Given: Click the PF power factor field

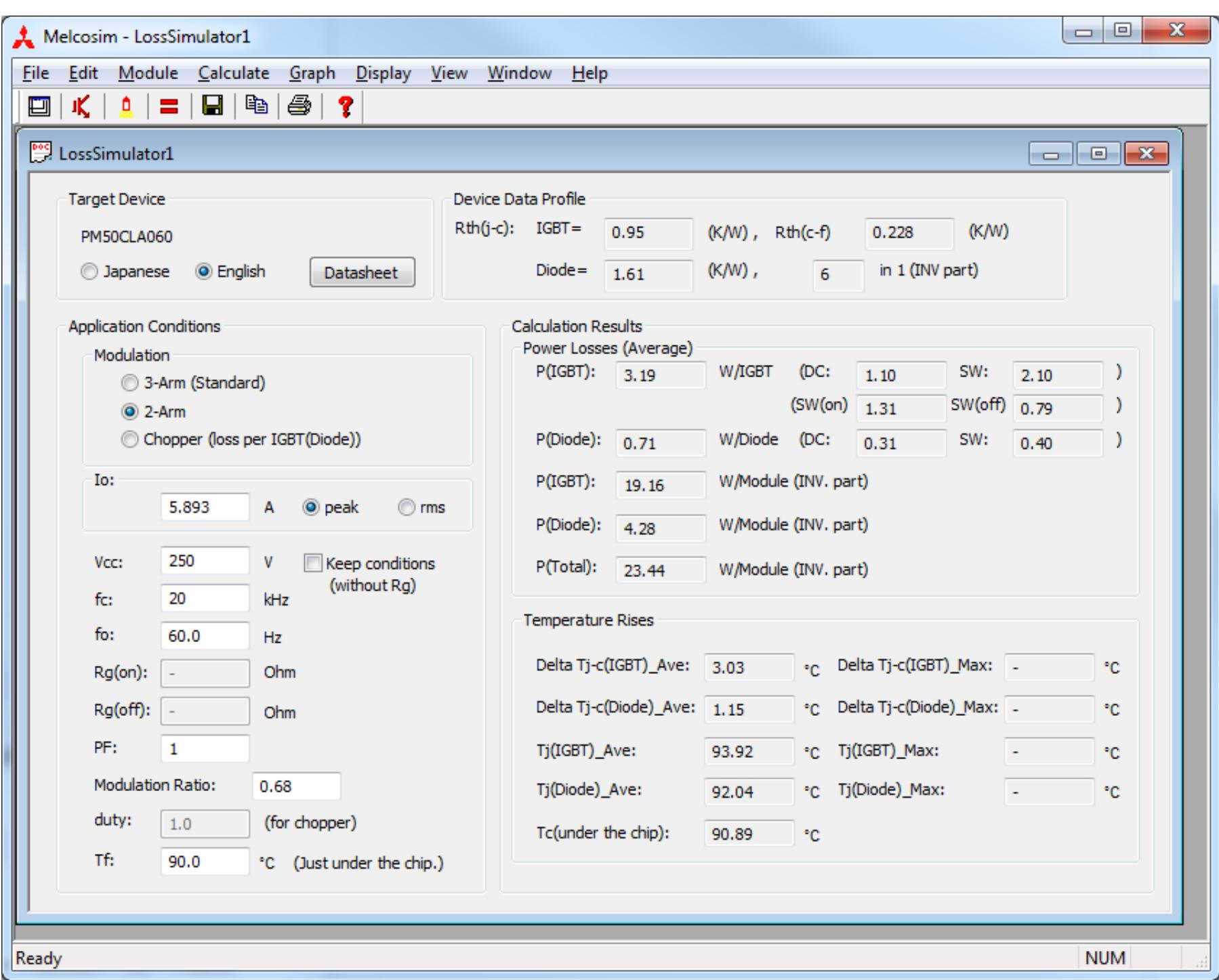Looking at the screenshot, I should pos(205,748).
